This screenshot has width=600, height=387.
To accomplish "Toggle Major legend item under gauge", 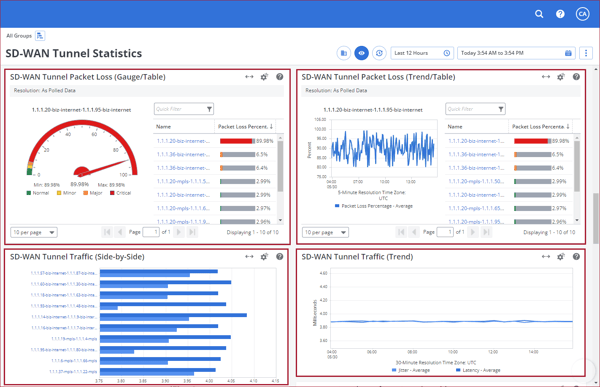I will pyautogui.click(x=93, y=193).
